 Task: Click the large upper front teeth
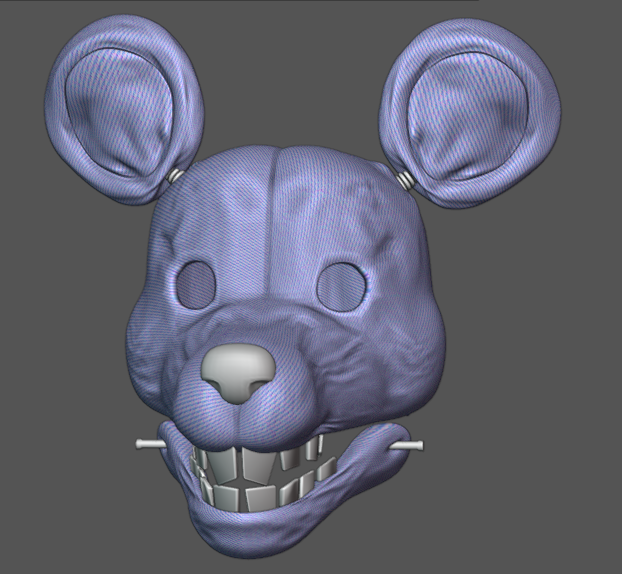(241, 465)
